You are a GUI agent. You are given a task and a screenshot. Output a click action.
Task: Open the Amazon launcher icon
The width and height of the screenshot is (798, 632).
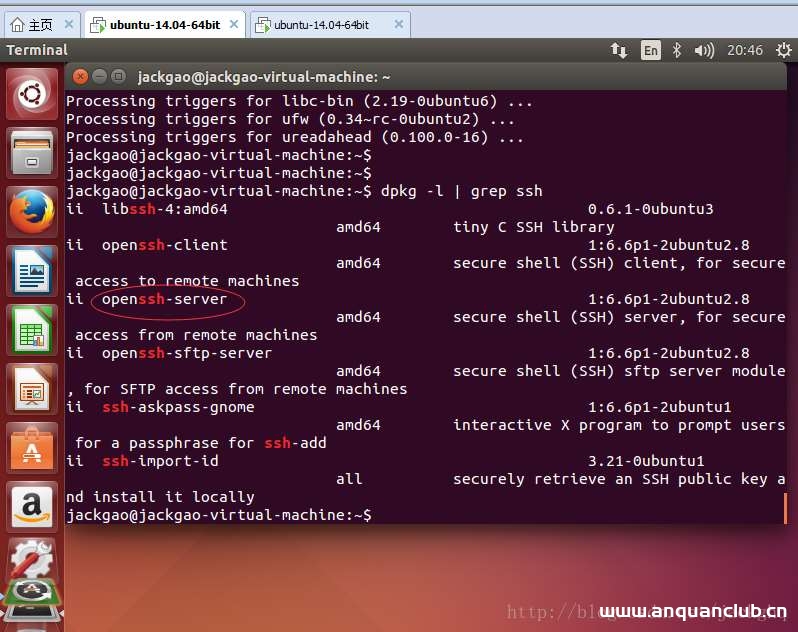click(x=32, y=507)
